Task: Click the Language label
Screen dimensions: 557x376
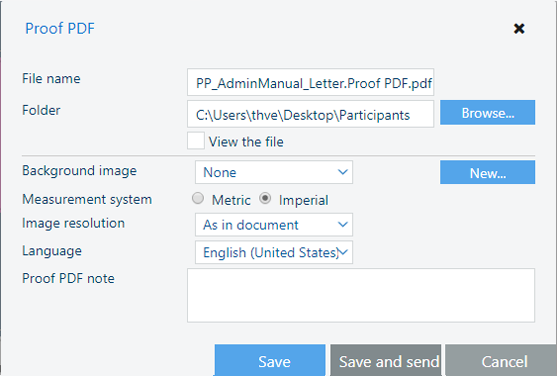Action: 52,251
